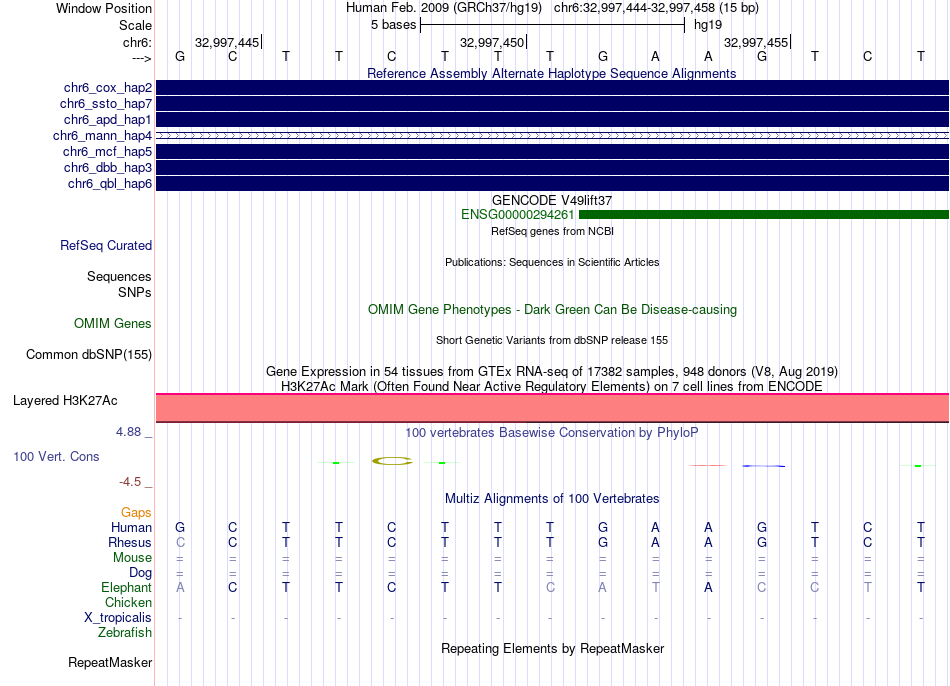Click the chr6: ruler label
Viewport: 950px width, 686px height.
click(x=137, y=42)
